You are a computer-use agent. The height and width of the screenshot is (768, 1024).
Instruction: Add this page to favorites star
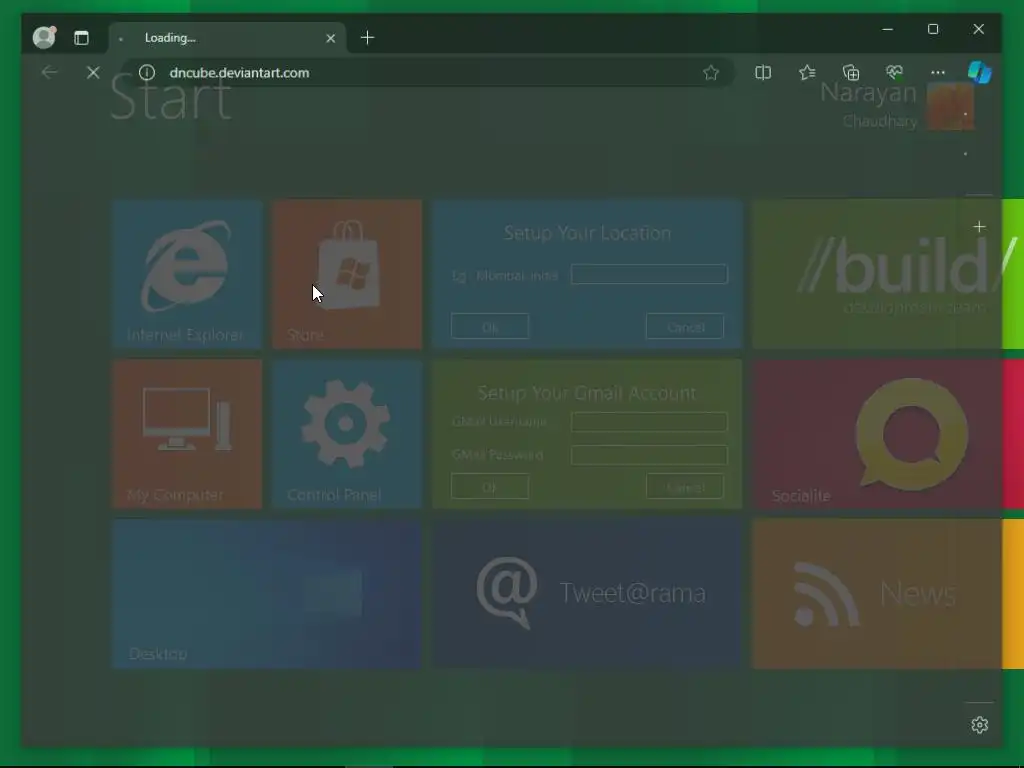point(711,72)
